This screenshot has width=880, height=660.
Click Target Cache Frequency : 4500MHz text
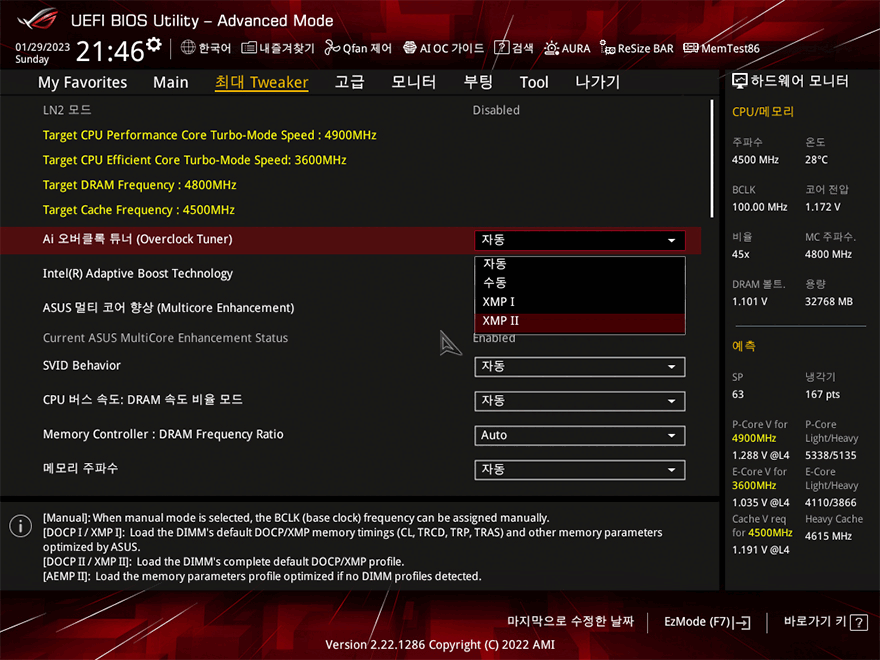tap(139, 210)
